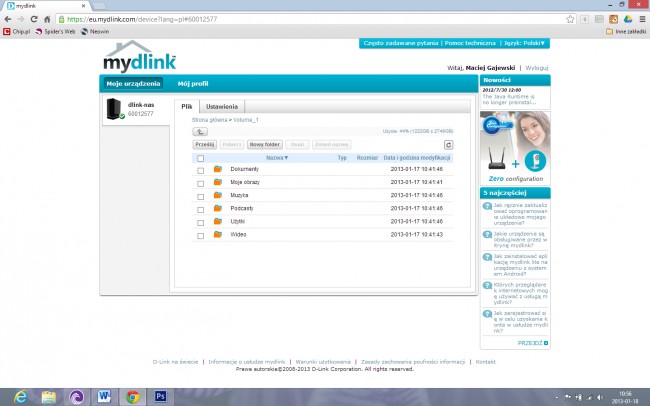The height and width of the screenshot is (406, 650).
Task: Open Inne zakładki bookmarks folder
Action: (x=626, y=32)
